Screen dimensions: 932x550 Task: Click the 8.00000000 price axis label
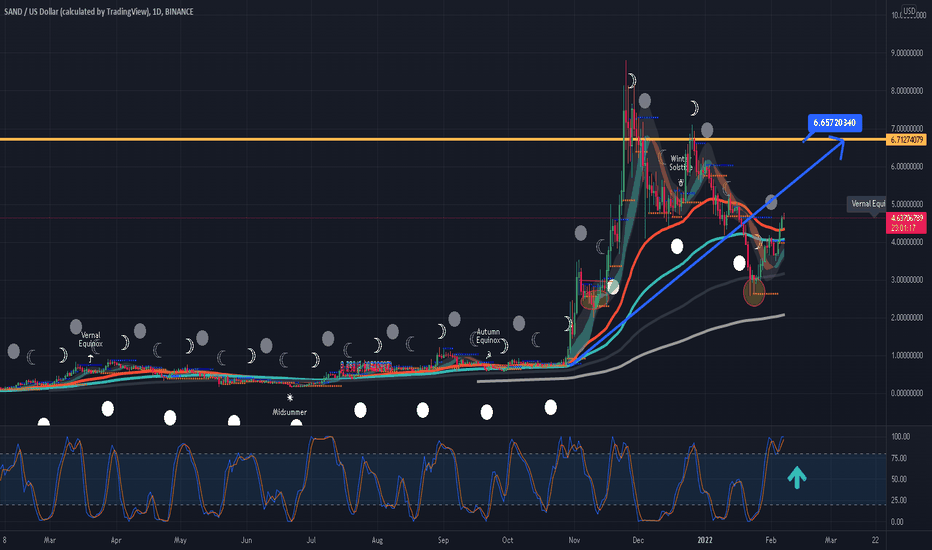[x=906, y=91]
